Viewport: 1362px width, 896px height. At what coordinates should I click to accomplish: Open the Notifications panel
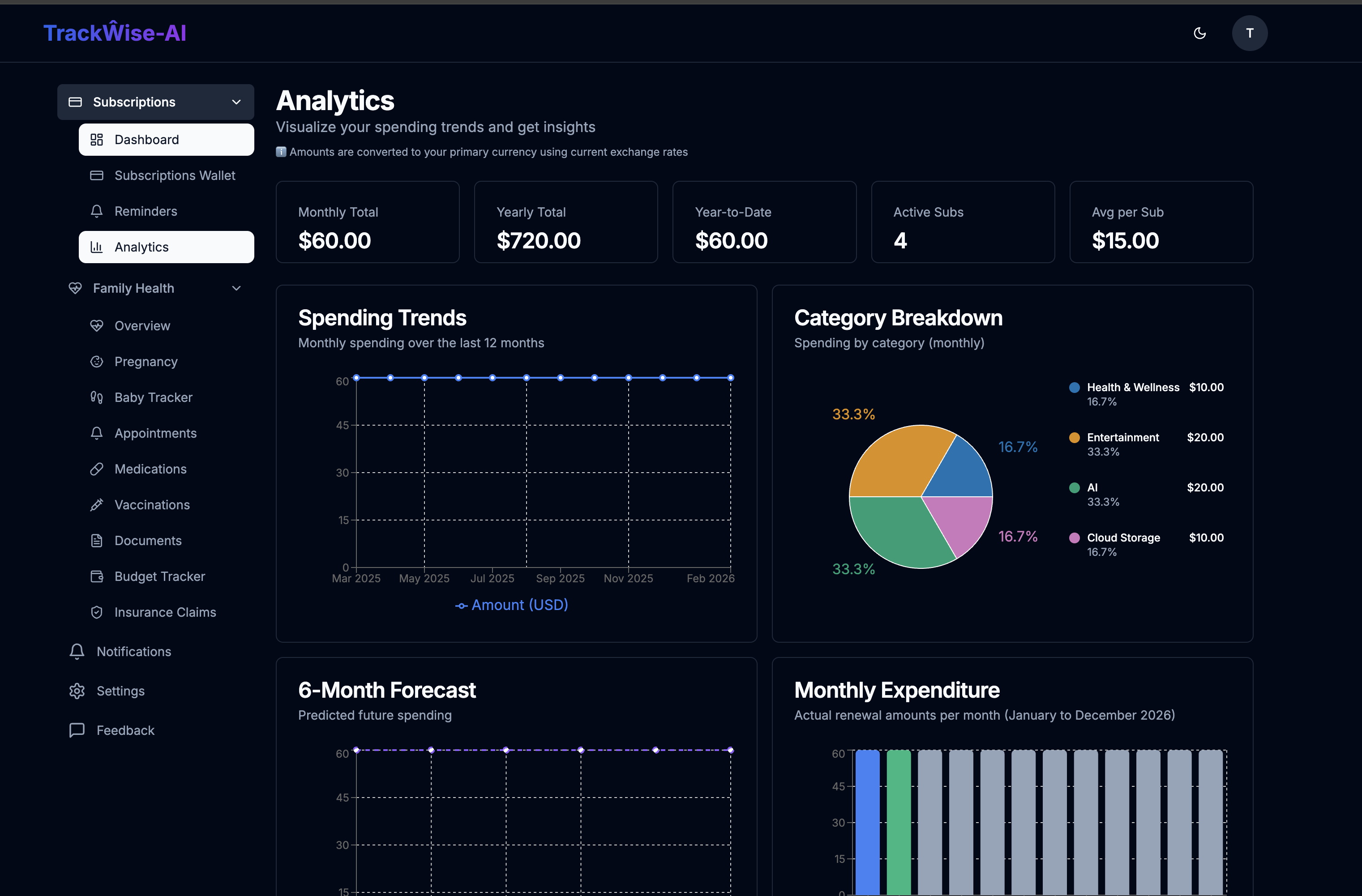click(x=133, y=651)
